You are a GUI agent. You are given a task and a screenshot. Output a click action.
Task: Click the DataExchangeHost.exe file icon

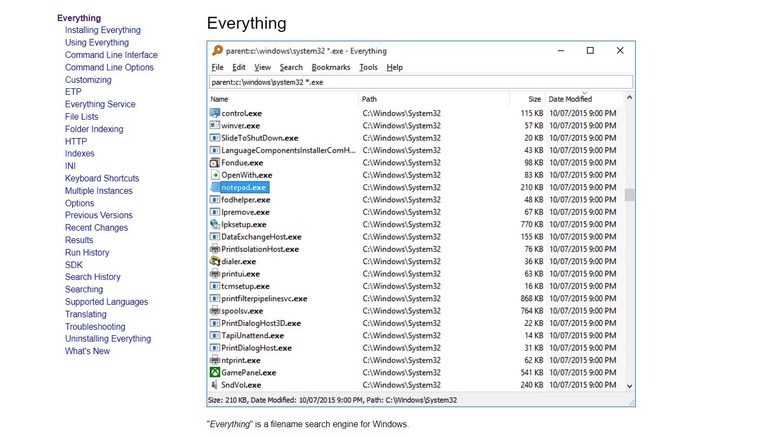(x=214, y=236)
